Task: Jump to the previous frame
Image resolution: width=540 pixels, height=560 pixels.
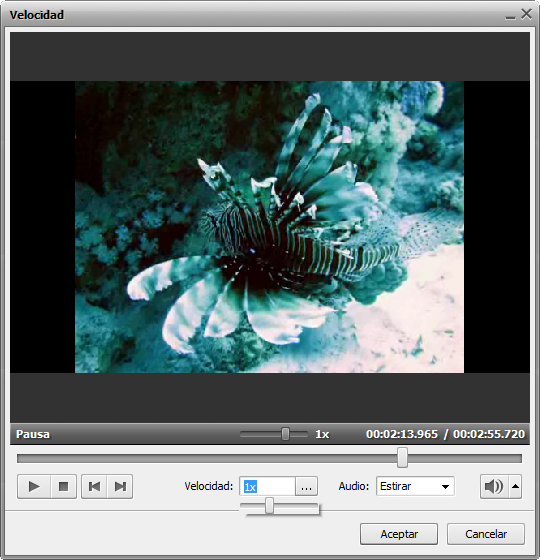Action: (x=94, y=486)
